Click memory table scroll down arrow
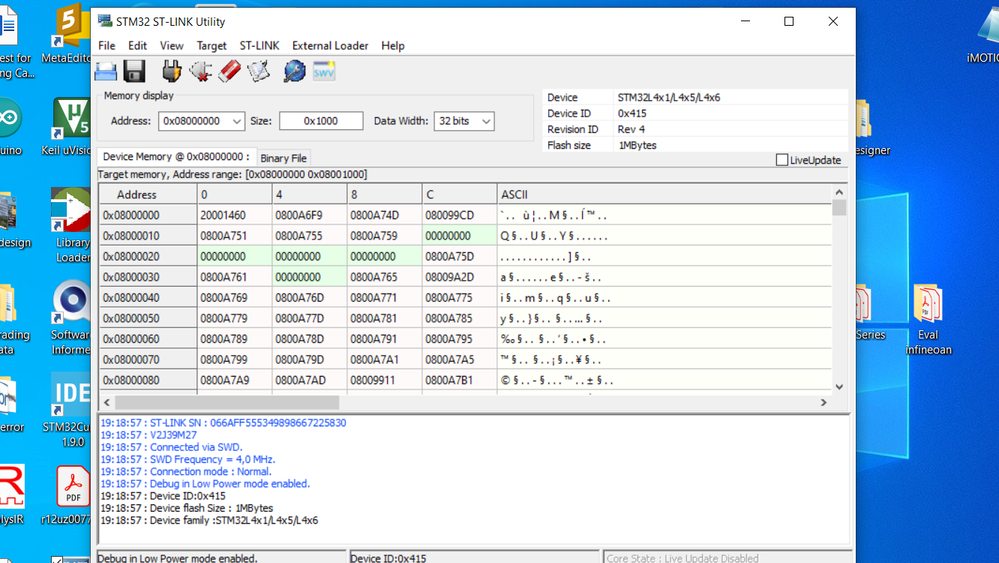 [x=839, y=387]
